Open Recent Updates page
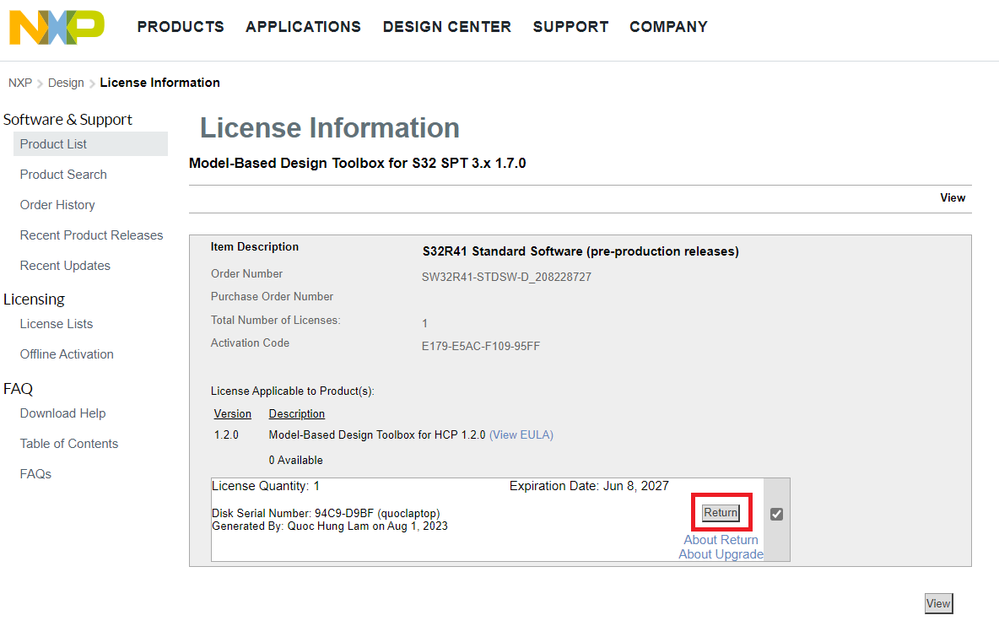The width and height of the screenshot is (999, 642). tap(65, 266)
